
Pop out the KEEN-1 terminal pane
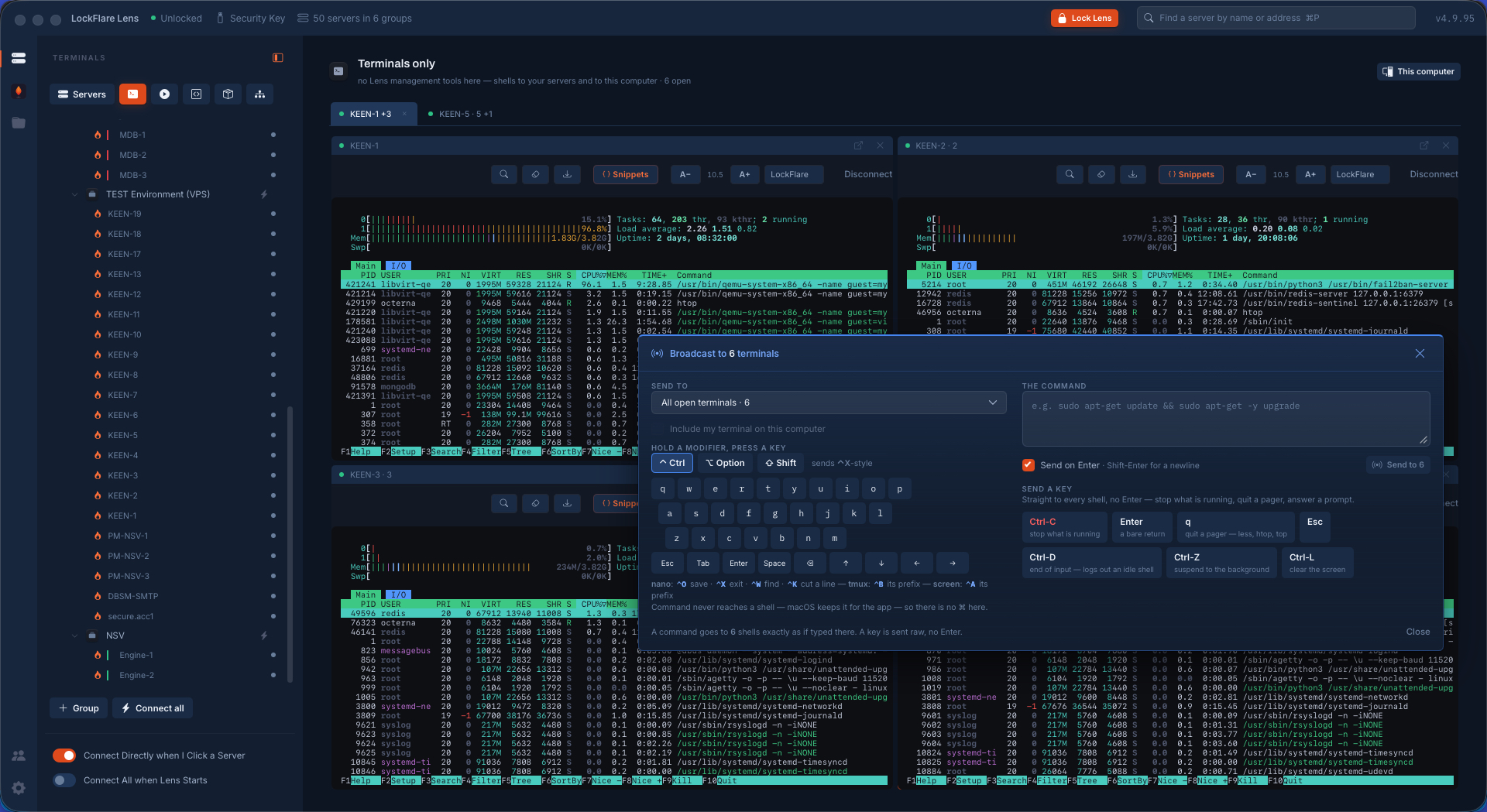click(x=858, y=146)
